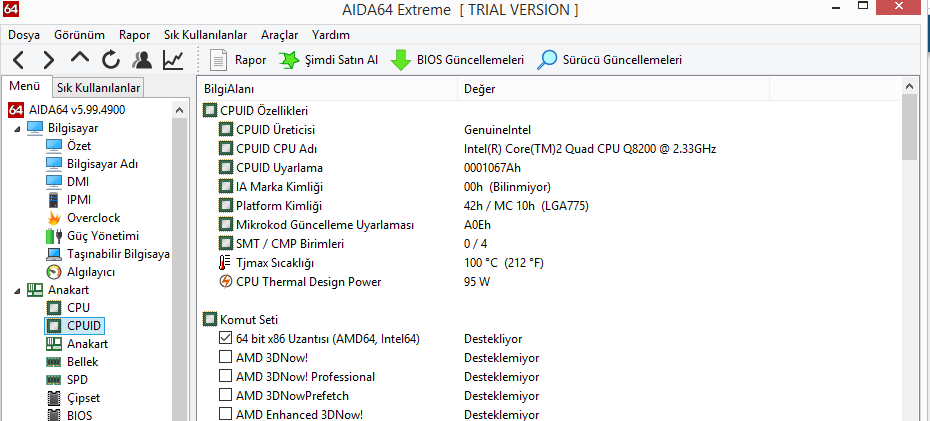This screenshot has height=421, width=930.
Task: Open the user/remote icon in toolbar
Action: click(142, 60)
